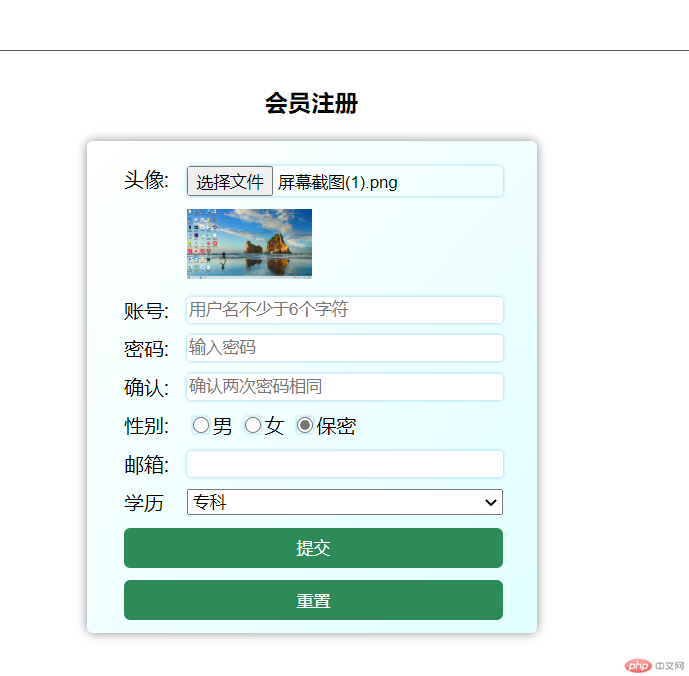Click the 学历 label
Screen dimensions: 689x676
(x=144, y=503)
